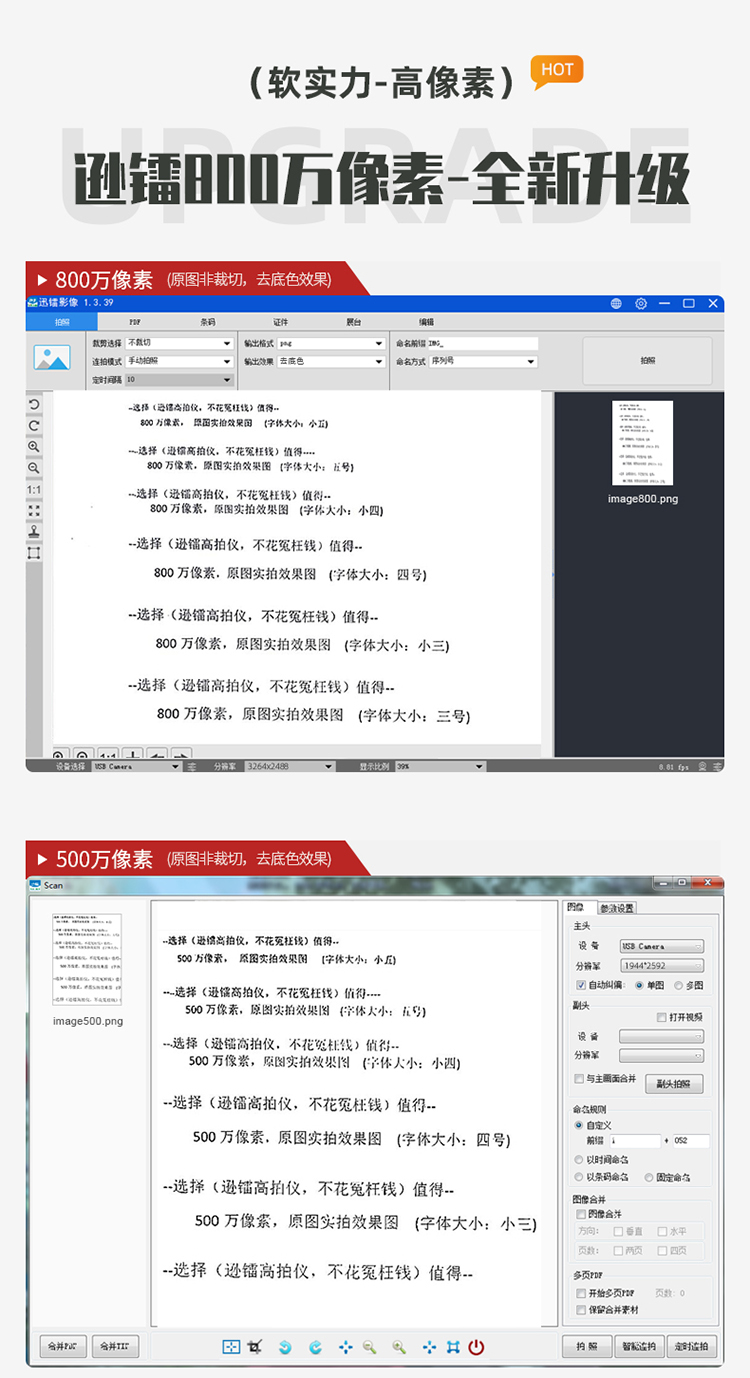The image size is (750, 1378).
Task: Open the 命名方式 序列号 dropdown
Action: click(x=483, y=361)
